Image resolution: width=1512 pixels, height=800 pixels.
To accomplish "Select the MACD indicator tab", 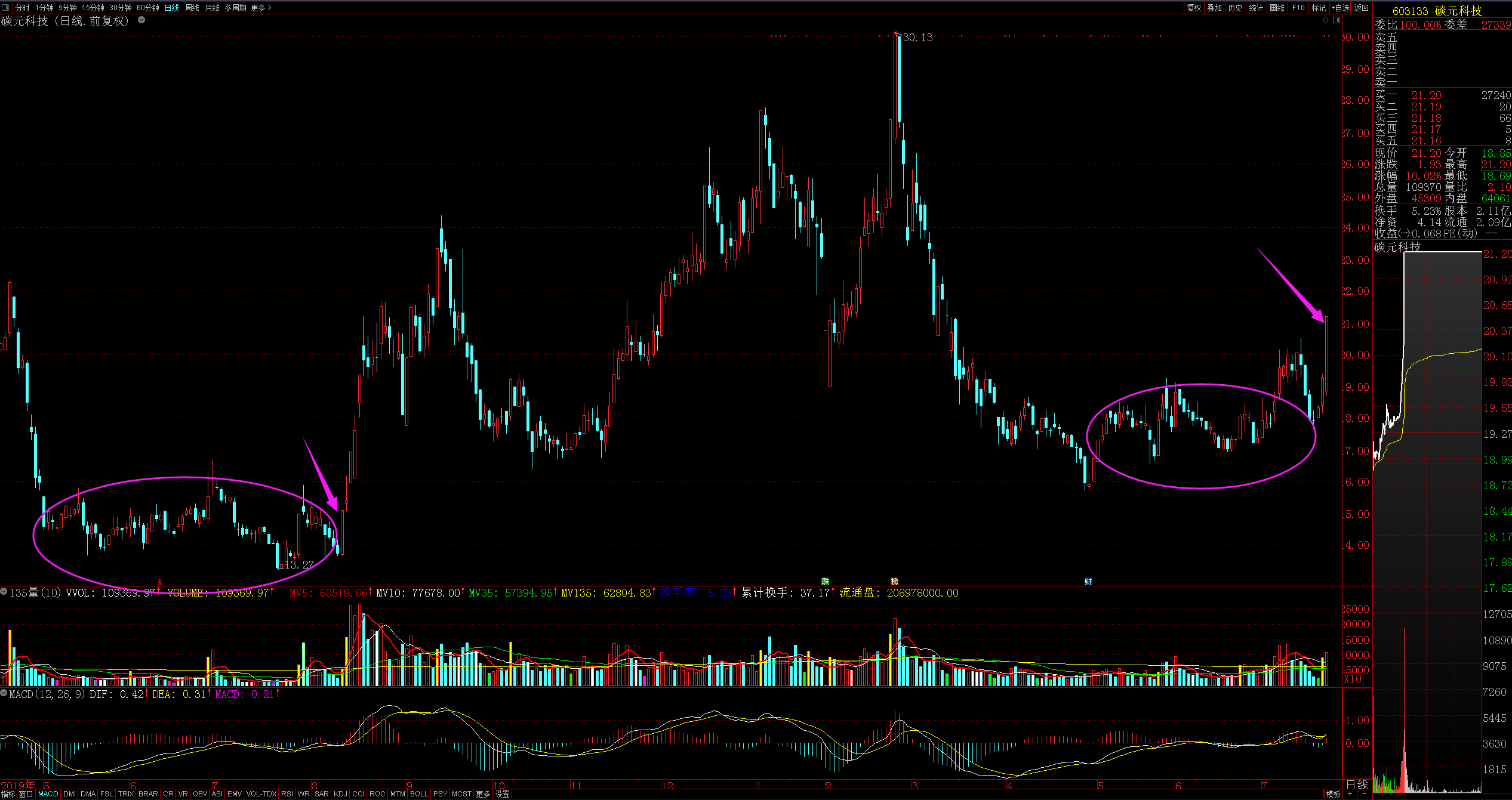I will pyautogui.click(x=48, y=794).
